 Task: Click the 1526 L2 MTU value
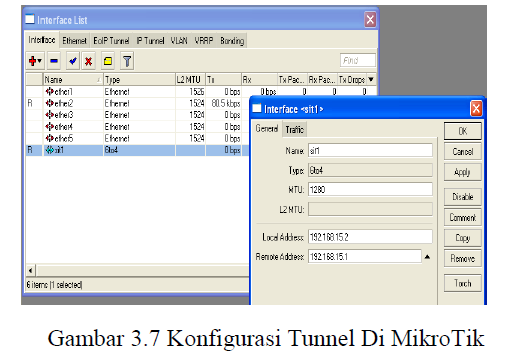[x=197, y=91]
